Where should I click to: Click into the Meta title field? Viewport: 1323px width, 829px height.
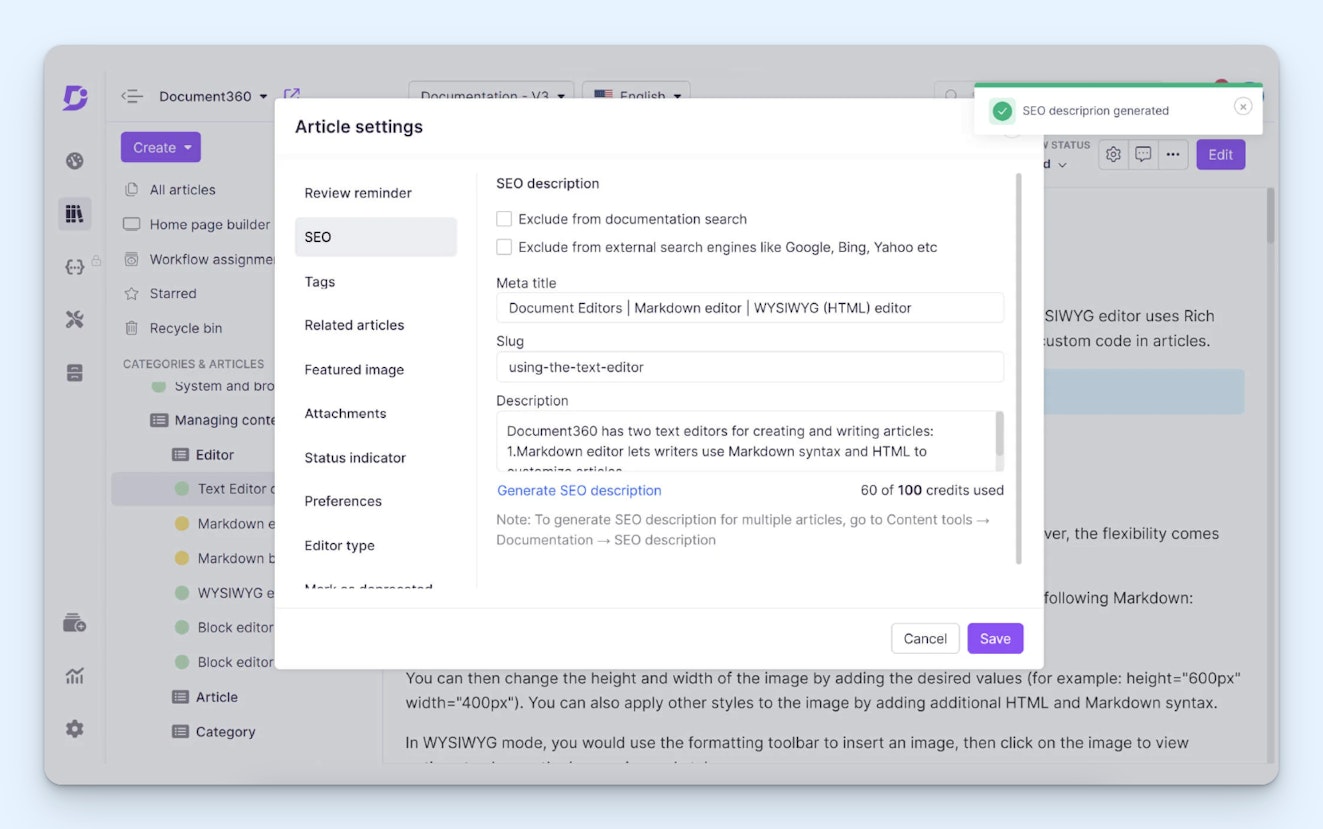pyautogui.click(x=749, y=308)
